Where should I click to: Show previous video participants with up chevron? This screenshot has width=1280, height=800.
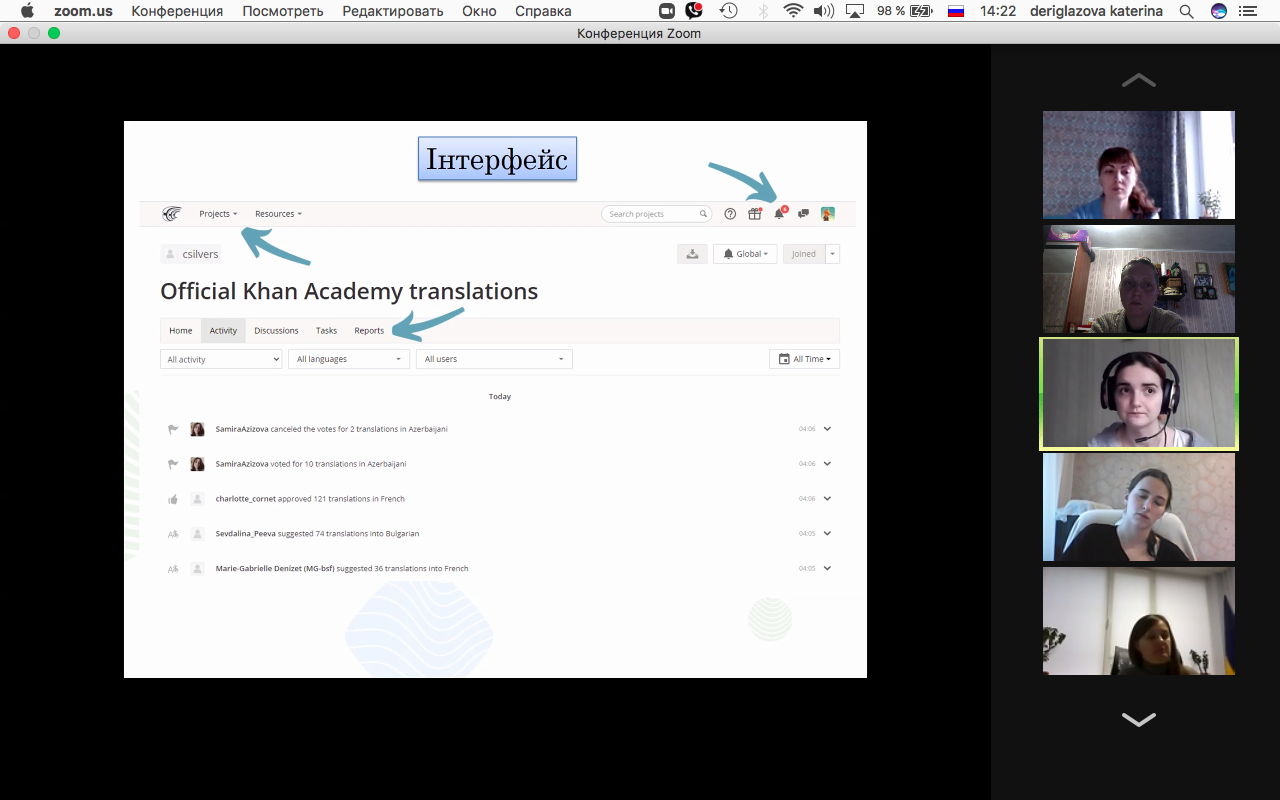pos(1139,80)
